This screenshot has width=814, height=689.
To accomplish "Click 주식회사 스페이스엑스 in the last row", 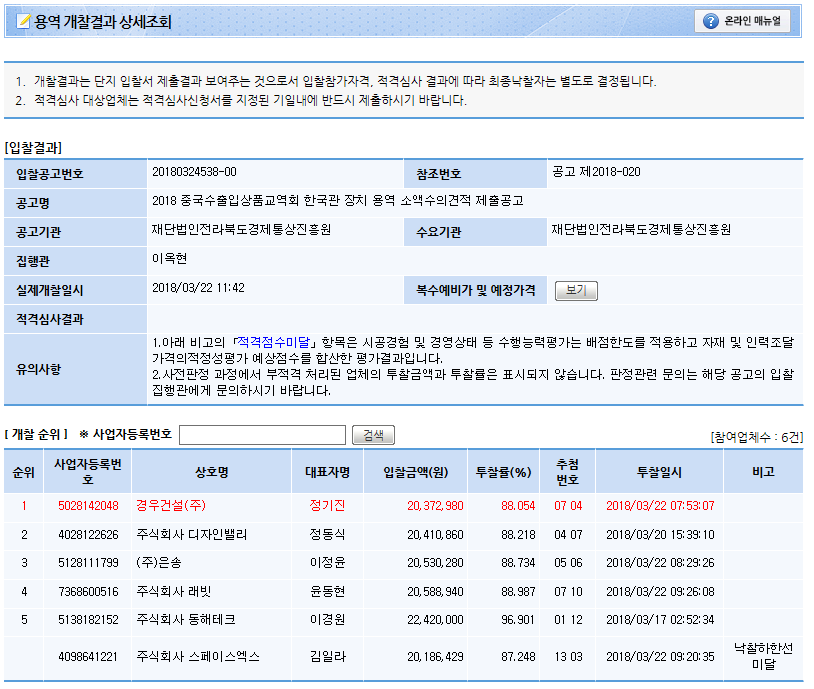I will tap(197, 657).
